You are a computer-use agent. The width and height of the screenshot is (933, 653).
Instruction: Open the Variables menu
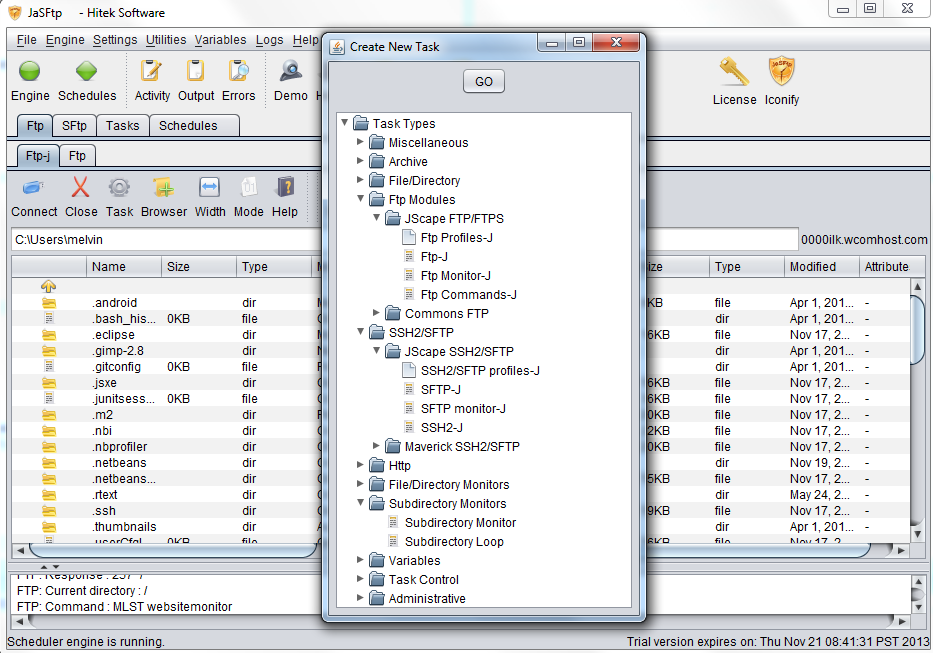(220, 40)
